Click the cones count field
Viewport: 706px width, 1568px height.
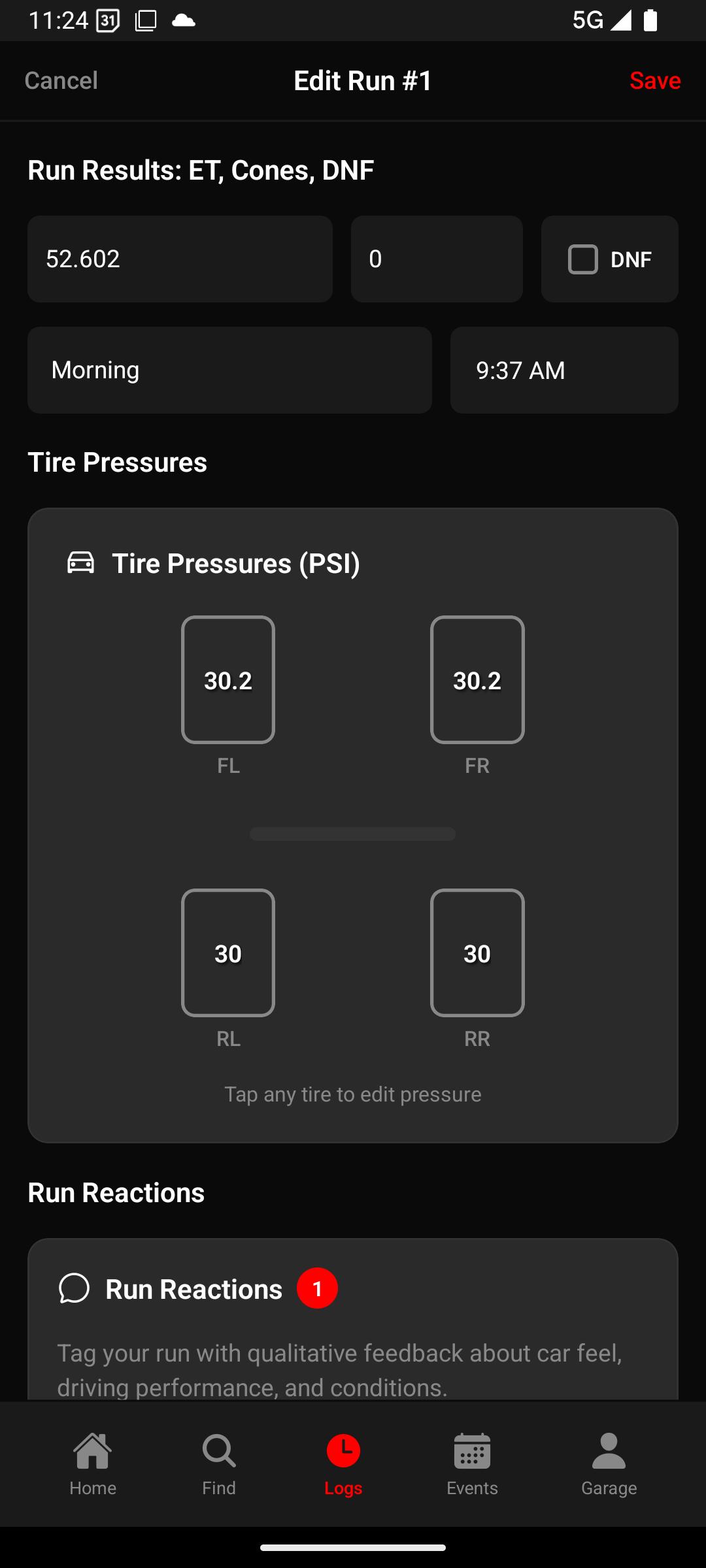(x=437, y=259)
